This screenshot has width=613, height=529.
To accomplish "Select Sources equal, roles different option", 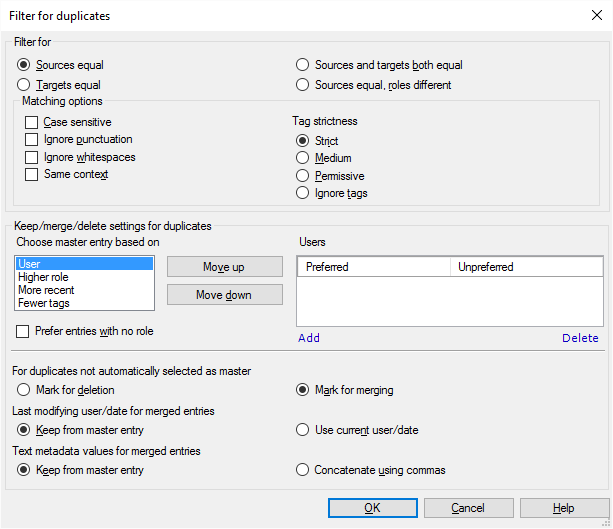I will (x=303, y=85).
